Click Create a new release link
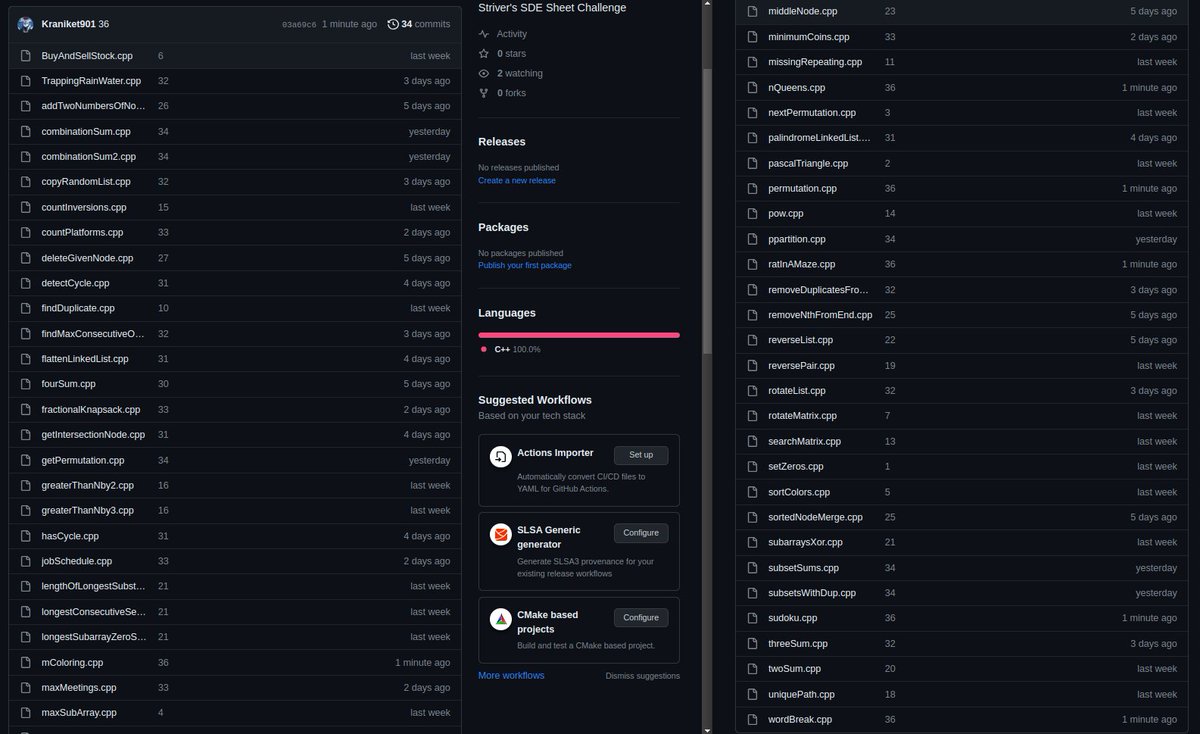 517,181
